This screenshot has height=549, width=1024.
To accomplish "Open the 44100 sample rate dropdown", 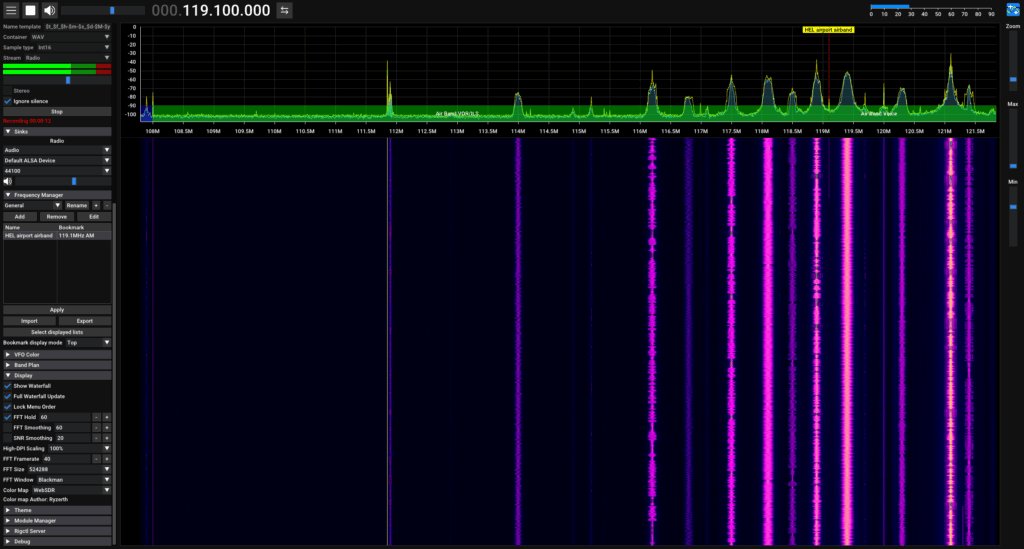I will [57, 171].
